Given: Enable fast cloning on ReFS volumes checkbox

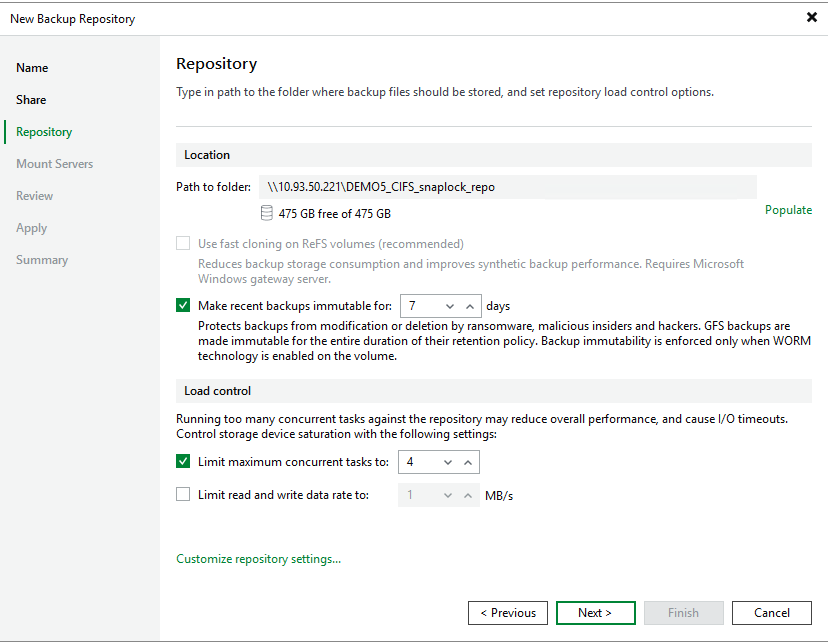Looking at the screenshot, I should click(x=183, y=243).
